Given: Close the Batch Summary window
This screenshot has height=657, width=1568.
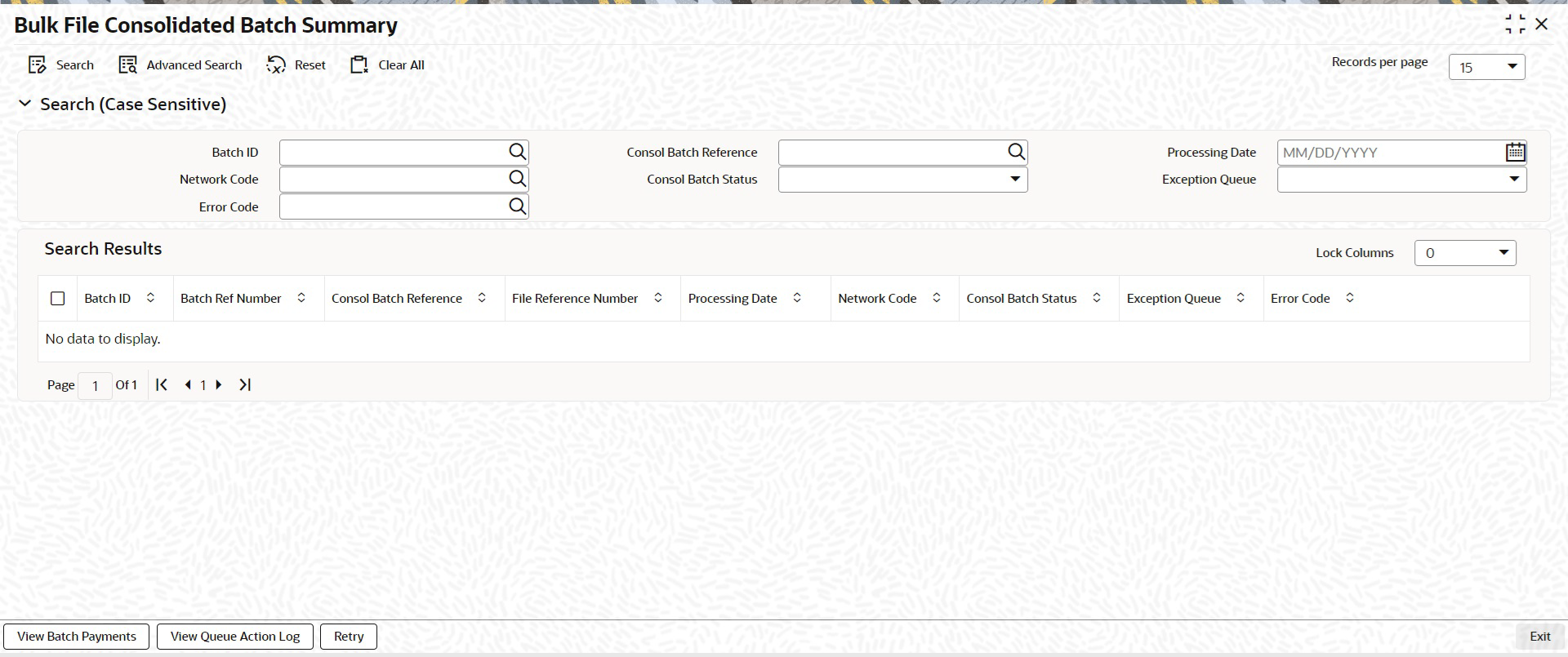Looking at the screenshot, I should click(x=1542, y=24).
